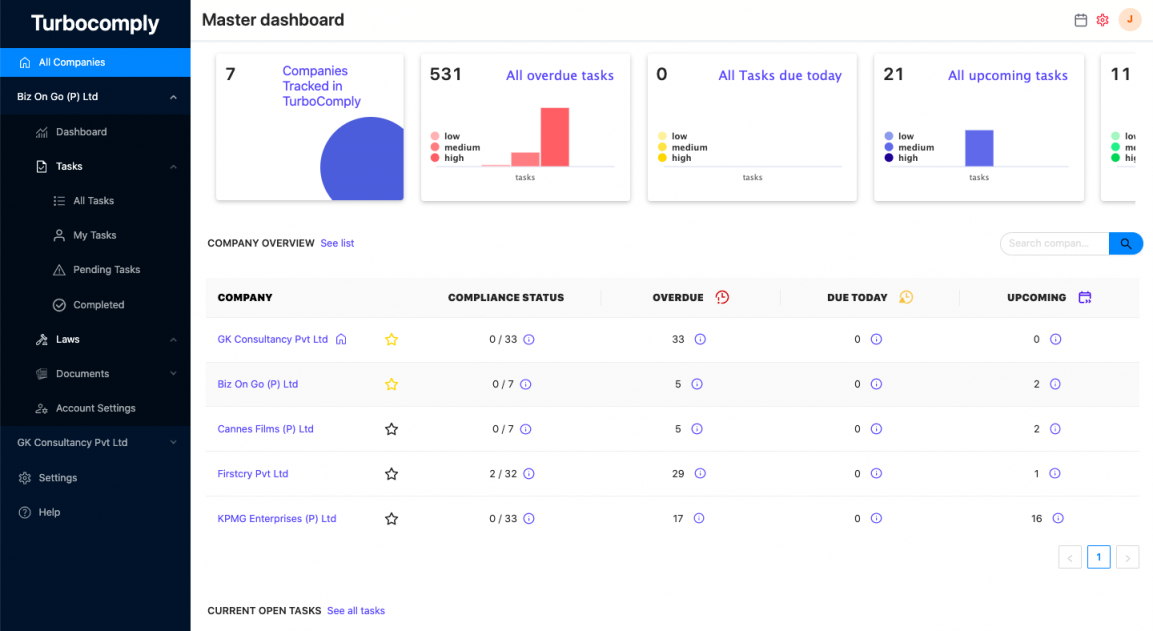Show upcoming info for GK Consultancy row
The width and height of the screenshot is (1153, 631).
[x=1055, y=339]
